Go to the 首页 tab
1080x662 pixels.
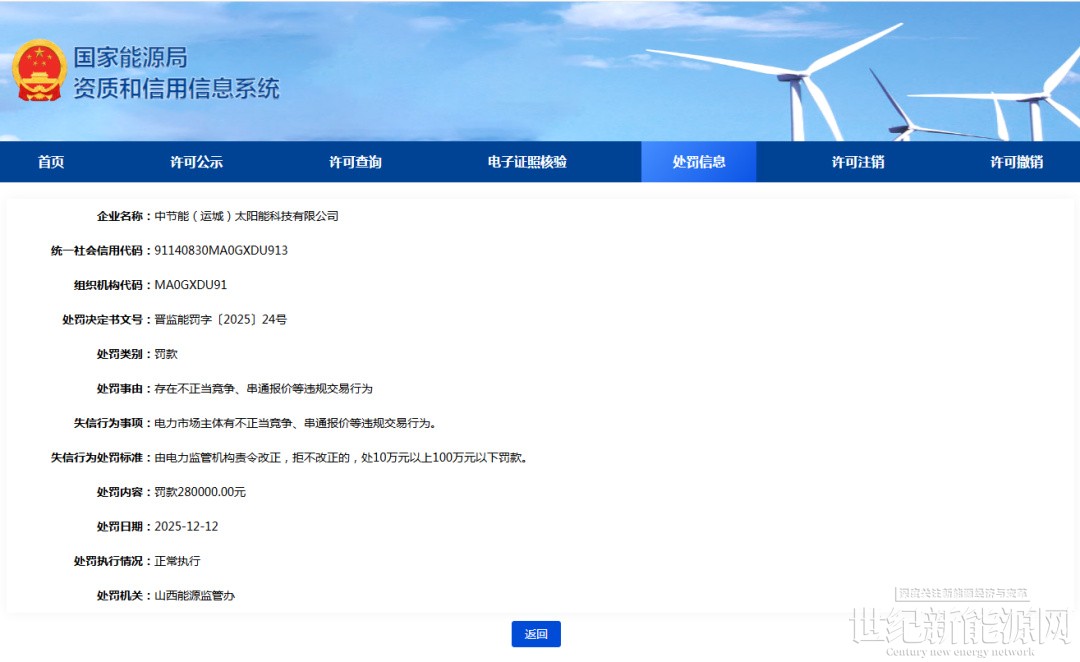tap(51, 162)
